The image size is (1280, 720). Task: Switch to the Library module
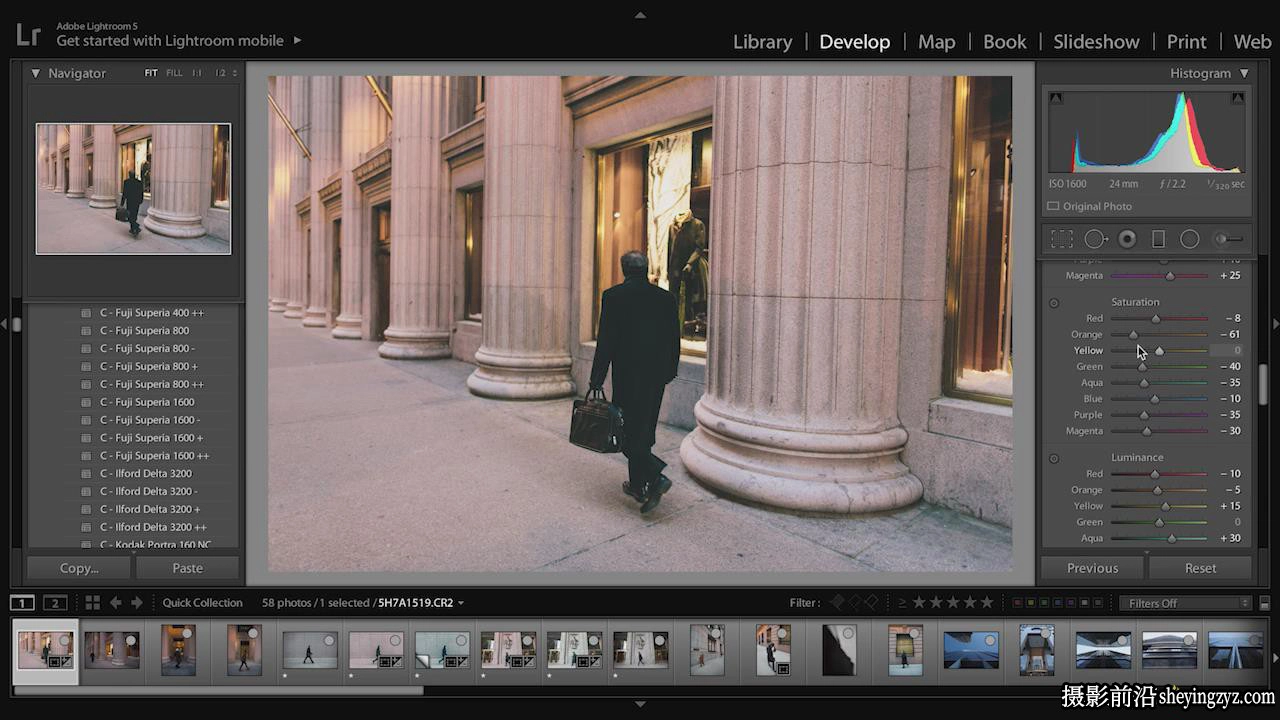762,42
